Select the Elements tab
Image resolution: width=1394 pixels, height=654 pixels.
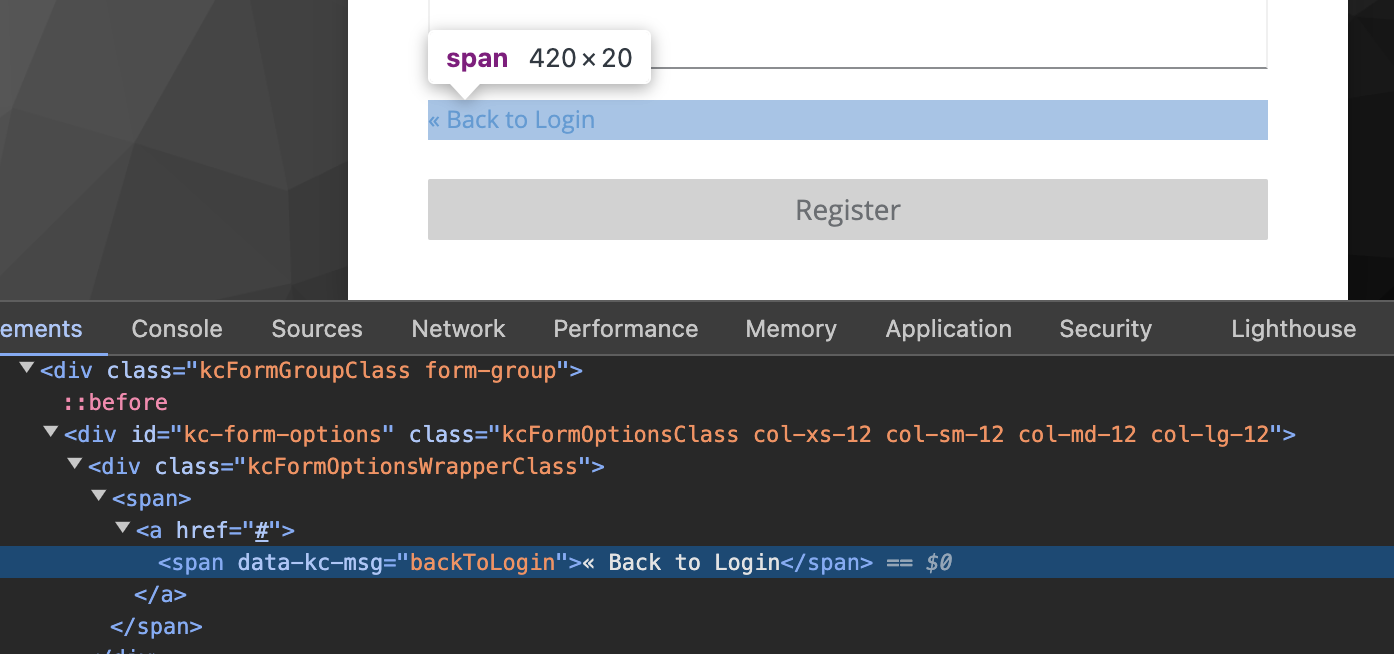(41, 329)
